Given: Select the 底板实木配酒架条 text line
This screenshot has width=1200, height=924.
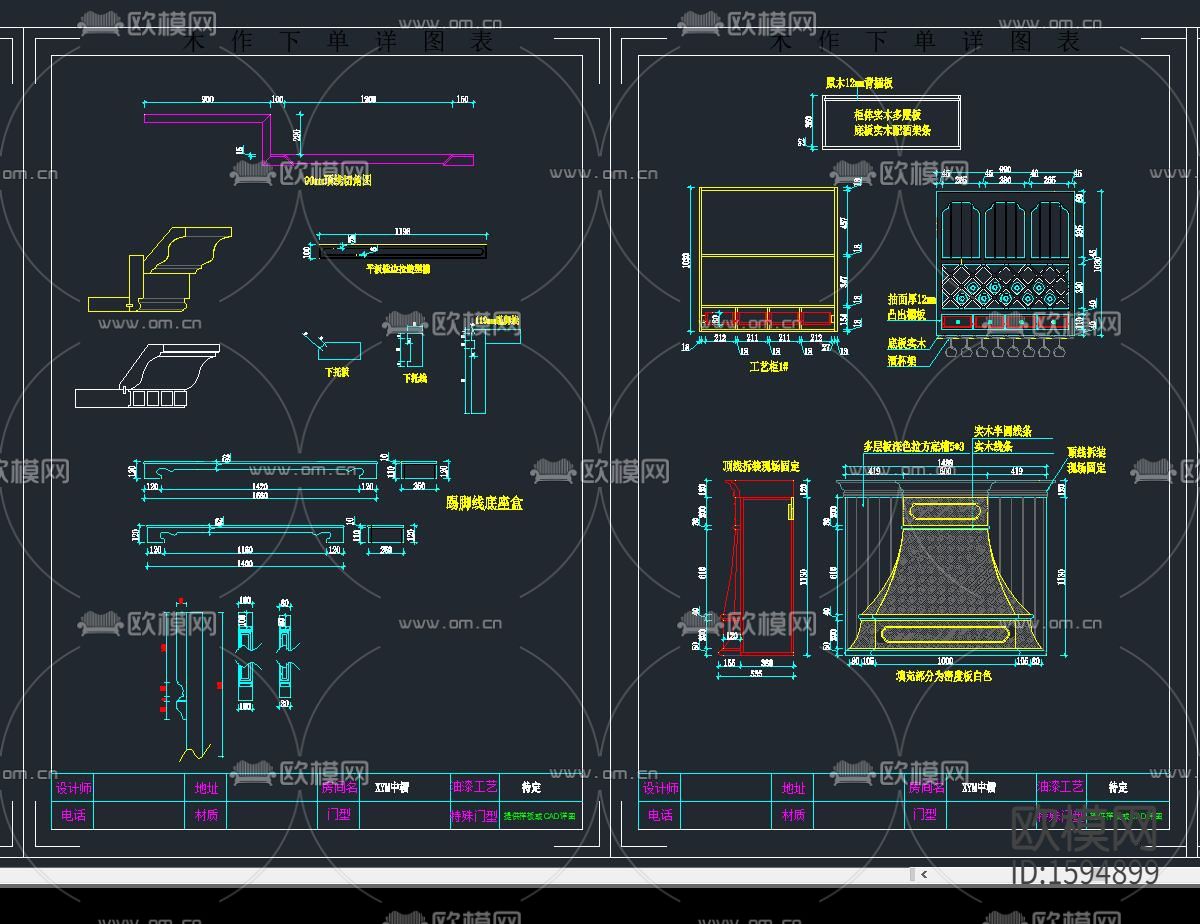Looking at the screenshot, I should pos(892,131).
